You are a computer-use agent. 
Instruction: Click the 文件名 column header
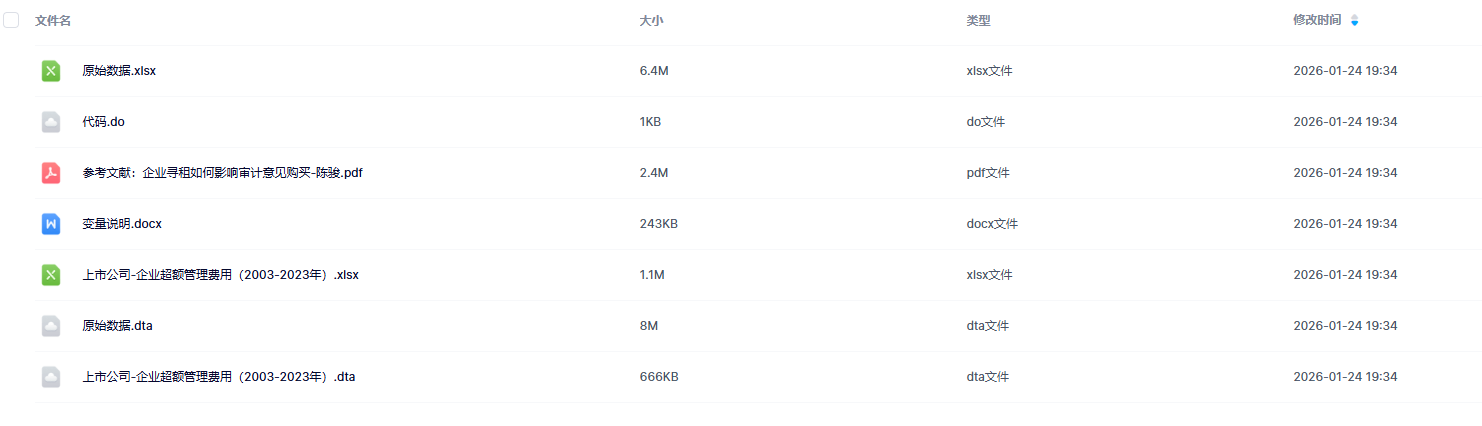coord(53,20)
